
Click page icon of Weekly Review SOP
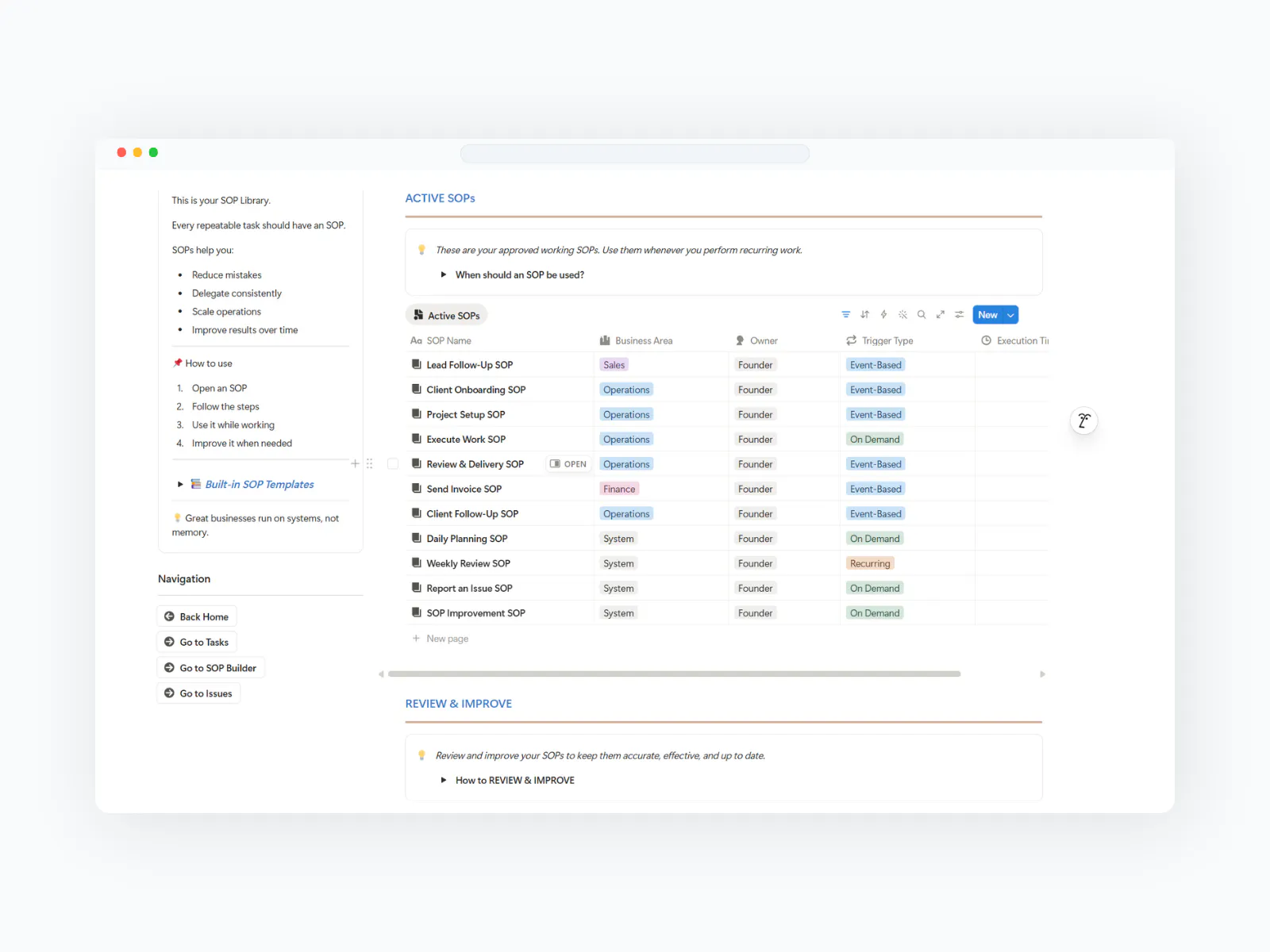(x=416, y=562)
